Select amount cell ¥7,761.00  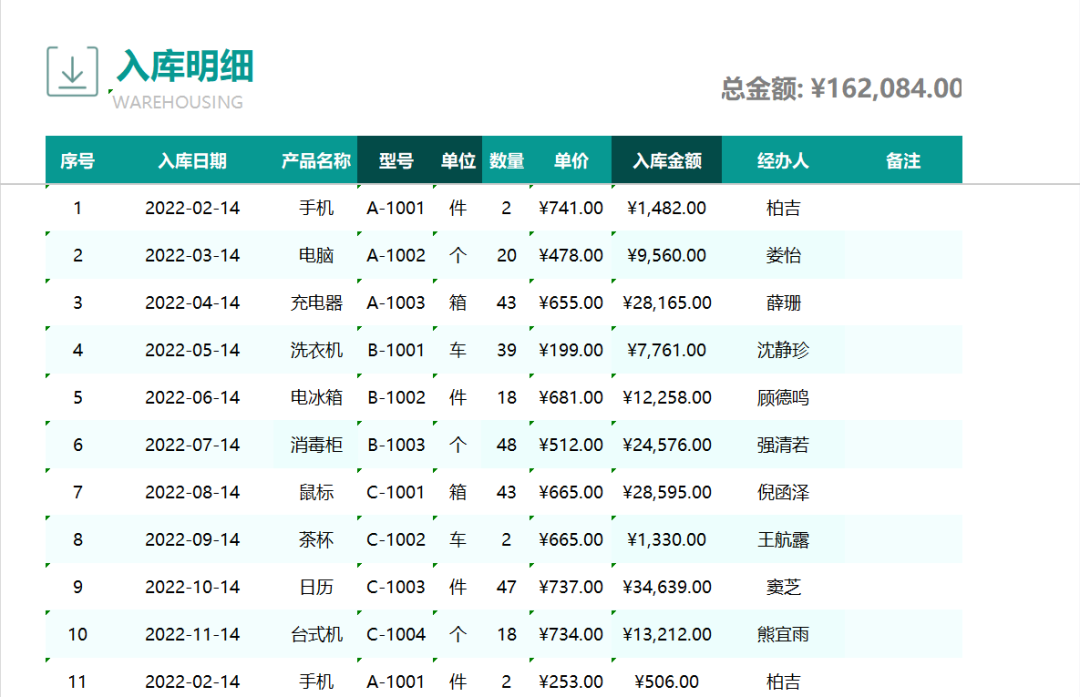tap(667, 350)
